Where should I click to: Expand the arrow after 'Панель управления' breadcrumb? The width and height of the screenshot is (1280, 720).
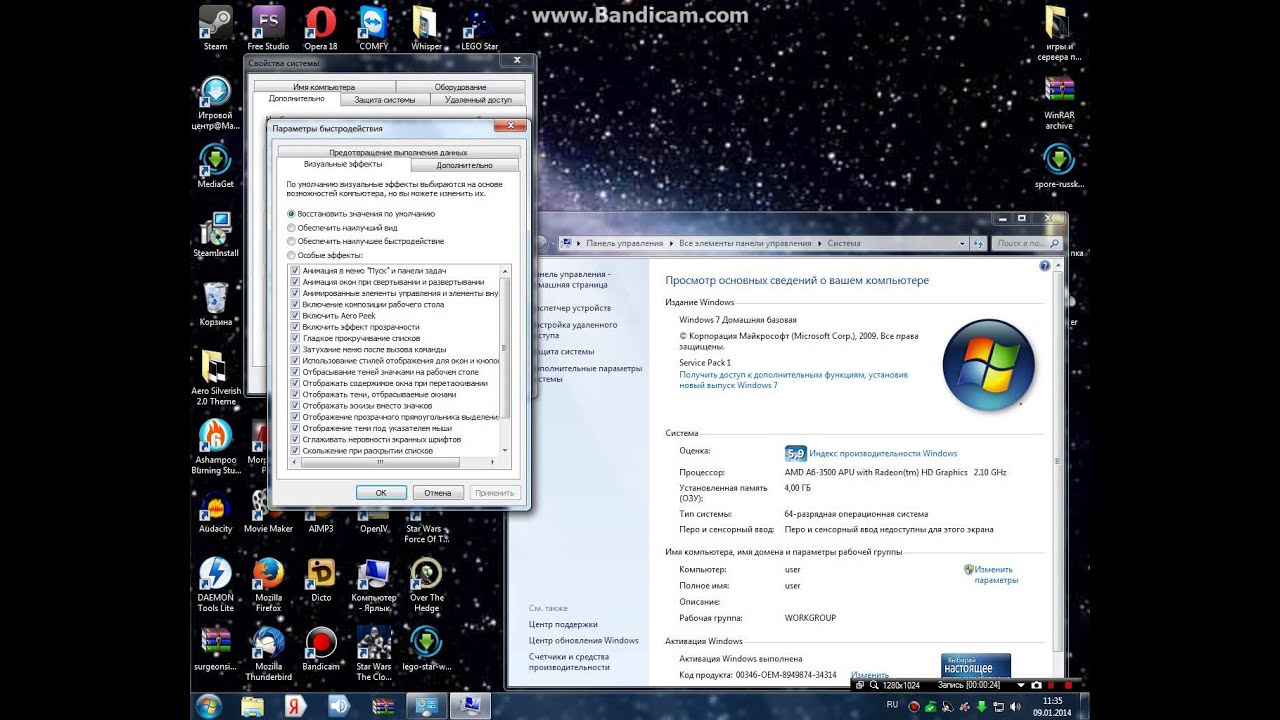click(671, 243)
